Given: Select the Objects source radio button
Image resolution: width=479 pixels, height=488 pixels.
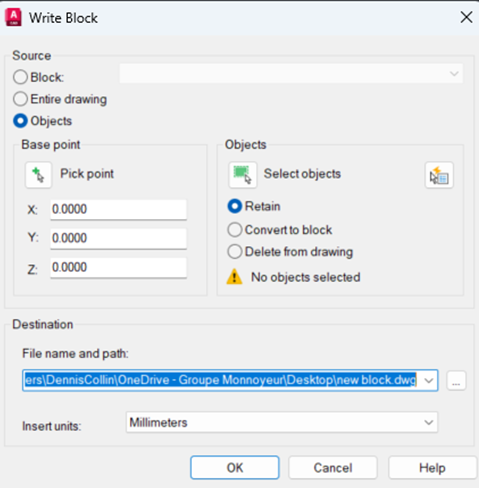Looking at the screenshot, I should pyautogui.click(x=20, y=121).
